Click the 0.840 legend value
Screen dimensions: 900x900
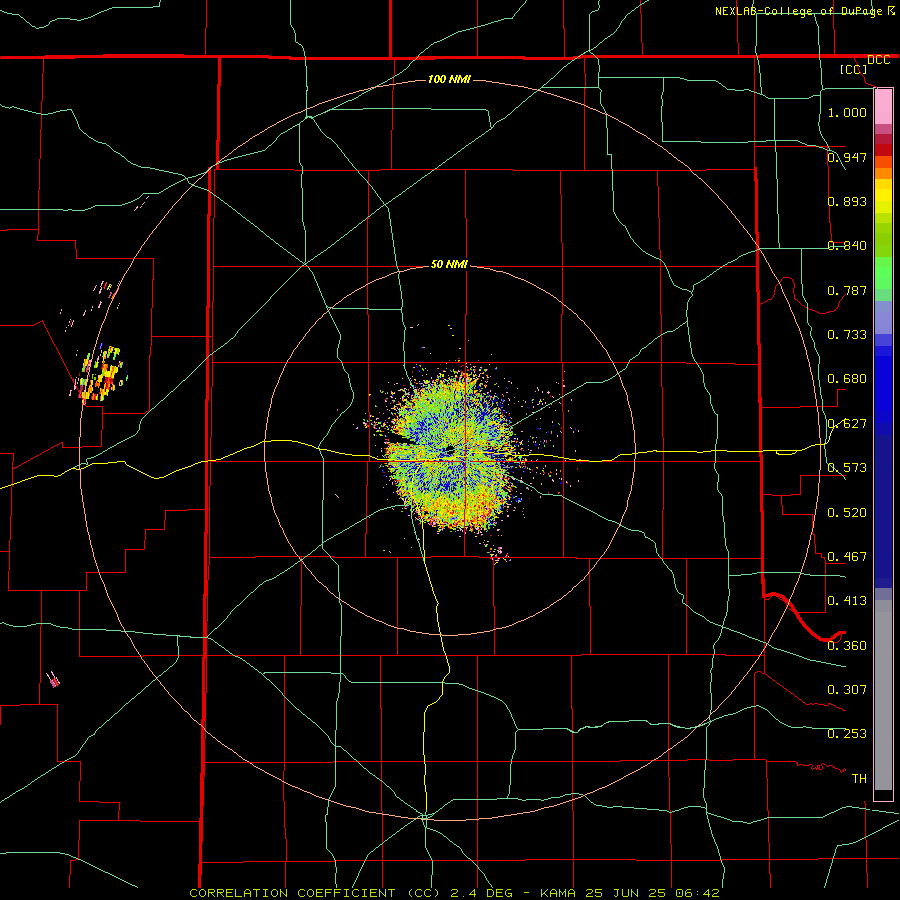pos(847,245)
